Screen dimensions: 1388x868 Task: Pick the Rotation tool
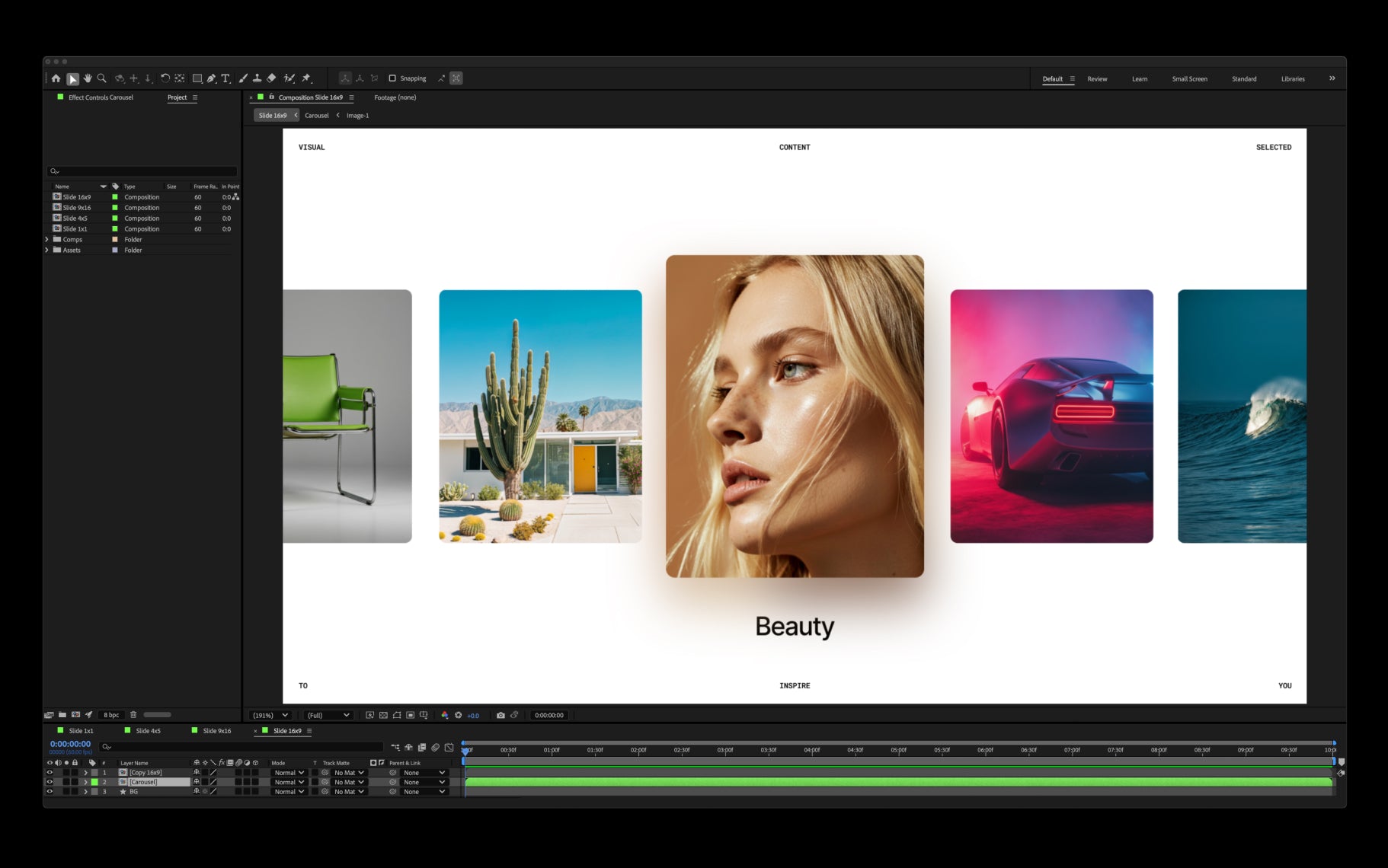[165, 78]
